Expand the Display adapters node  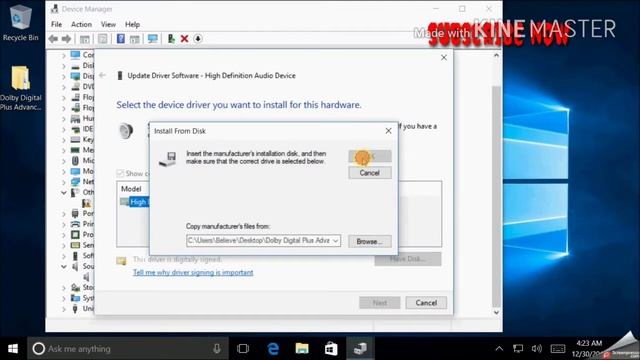(x=64, y=76)
